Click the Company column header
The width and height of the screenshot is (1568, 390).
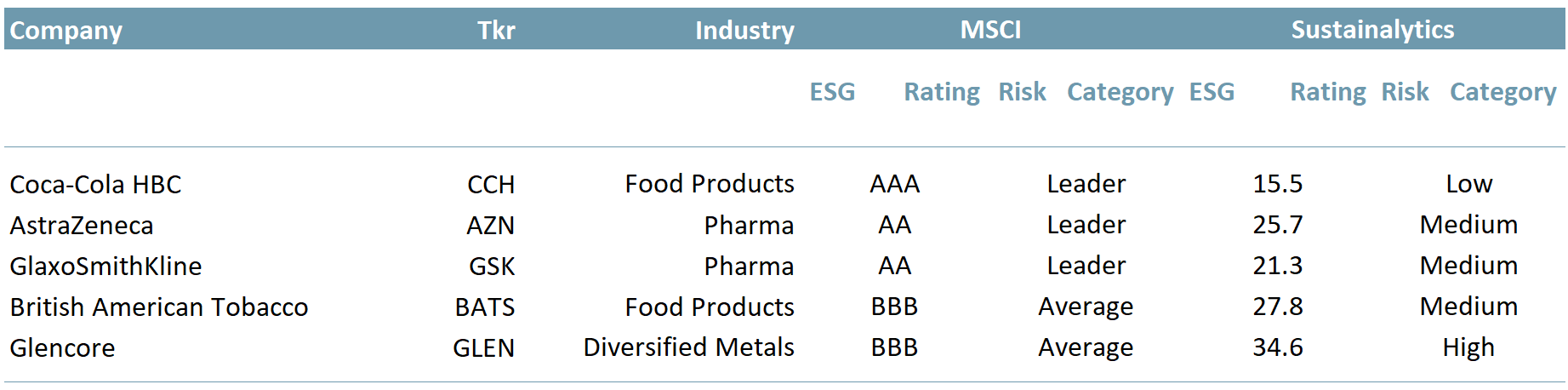[x=66, y=31]
